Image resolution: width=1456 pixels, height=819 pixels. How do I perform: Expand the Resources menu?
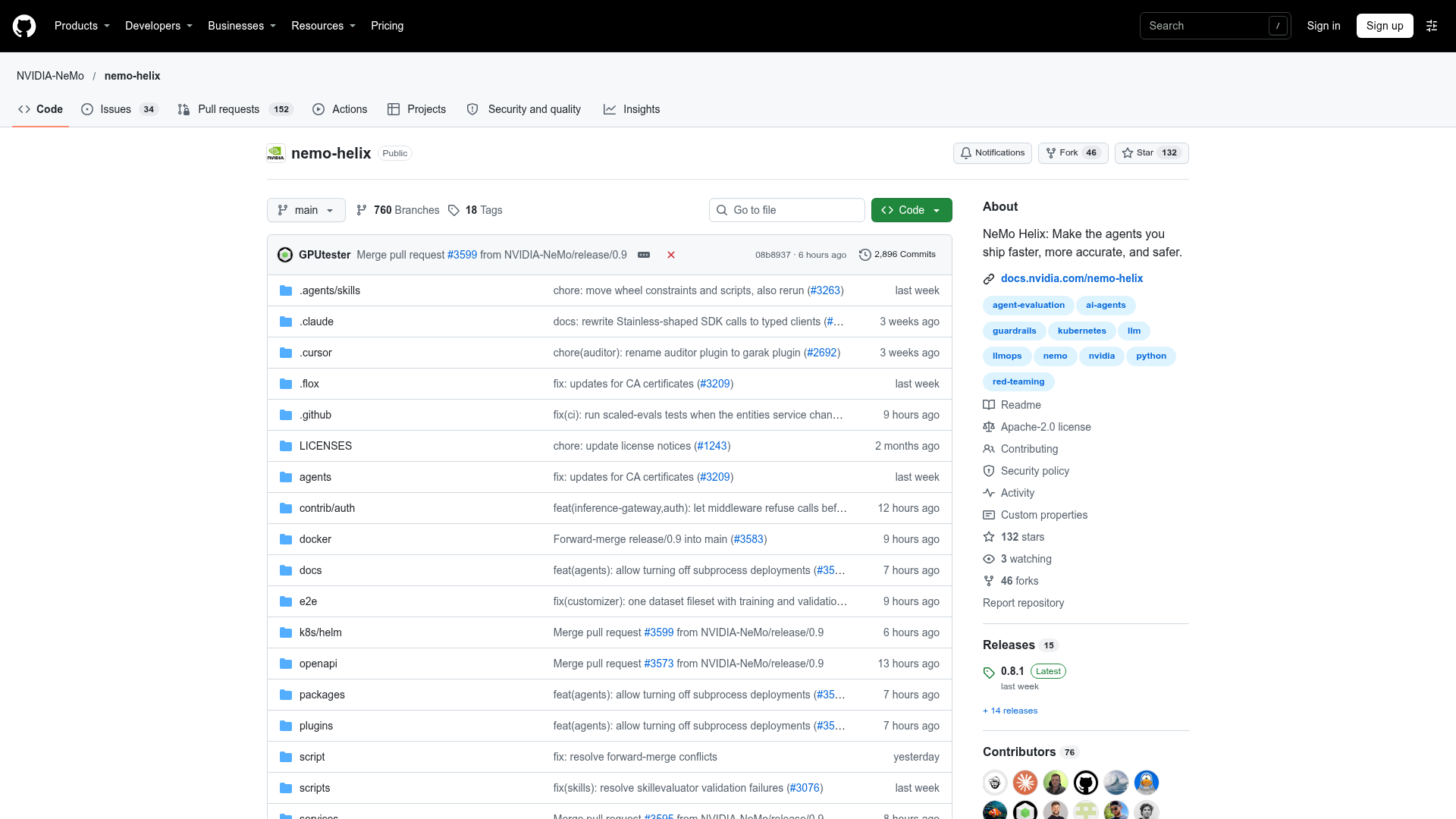323,26
